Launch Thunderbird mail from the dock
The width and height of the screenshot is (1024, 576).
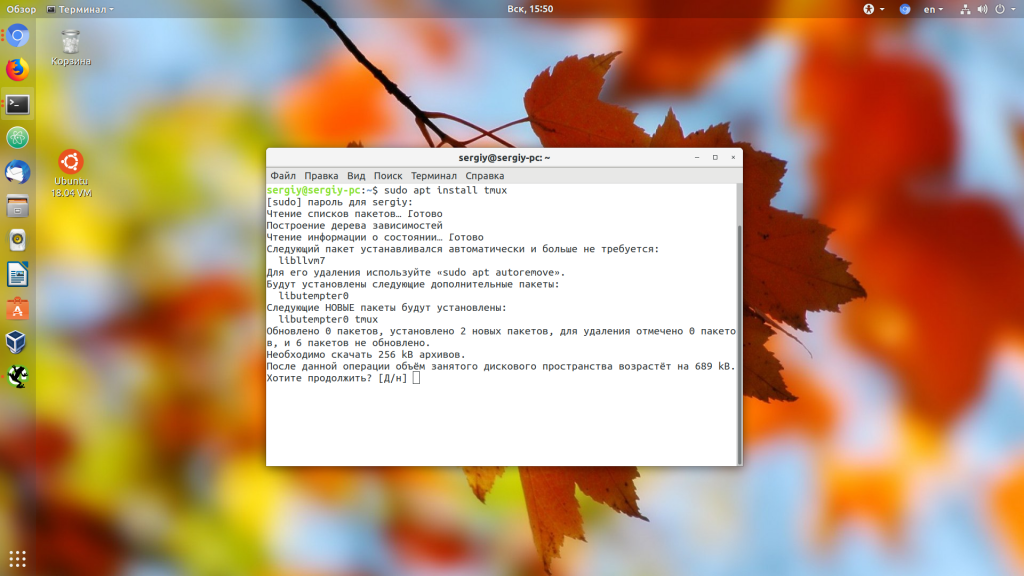click(x=18, y=172)
